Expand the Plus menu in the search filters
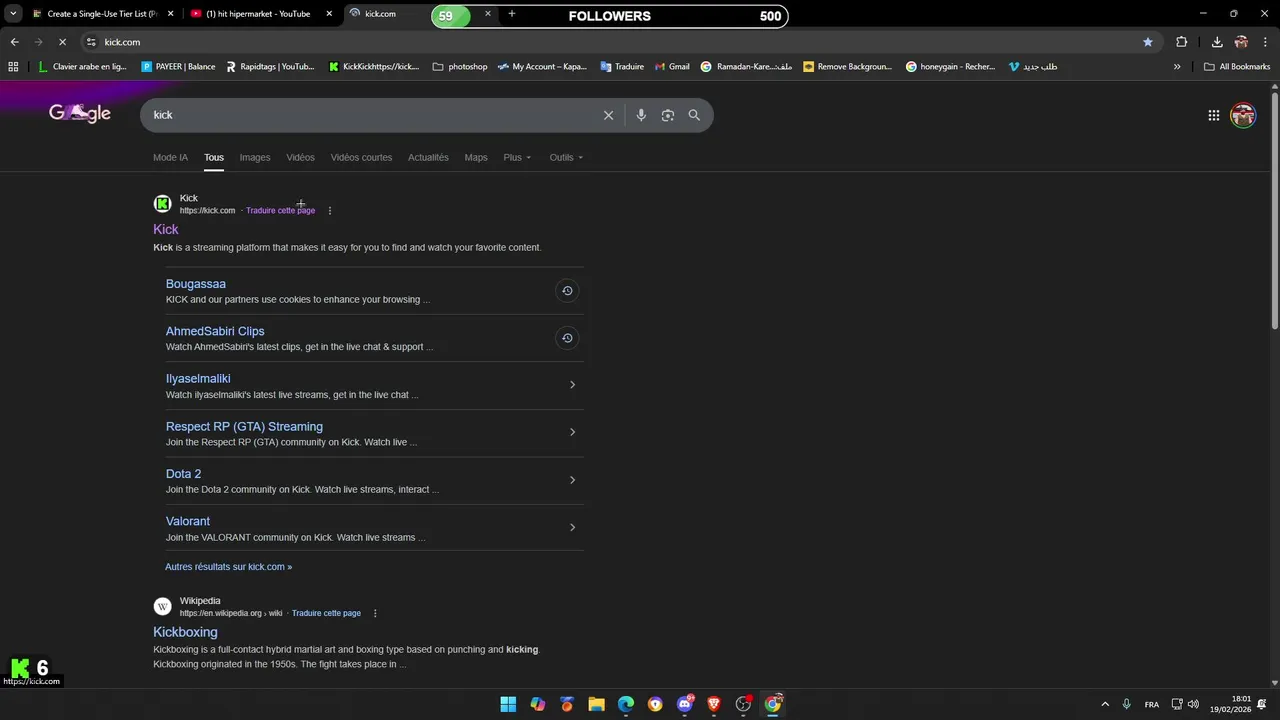This screenshot has height=720, width=1280. click(517, 157)
